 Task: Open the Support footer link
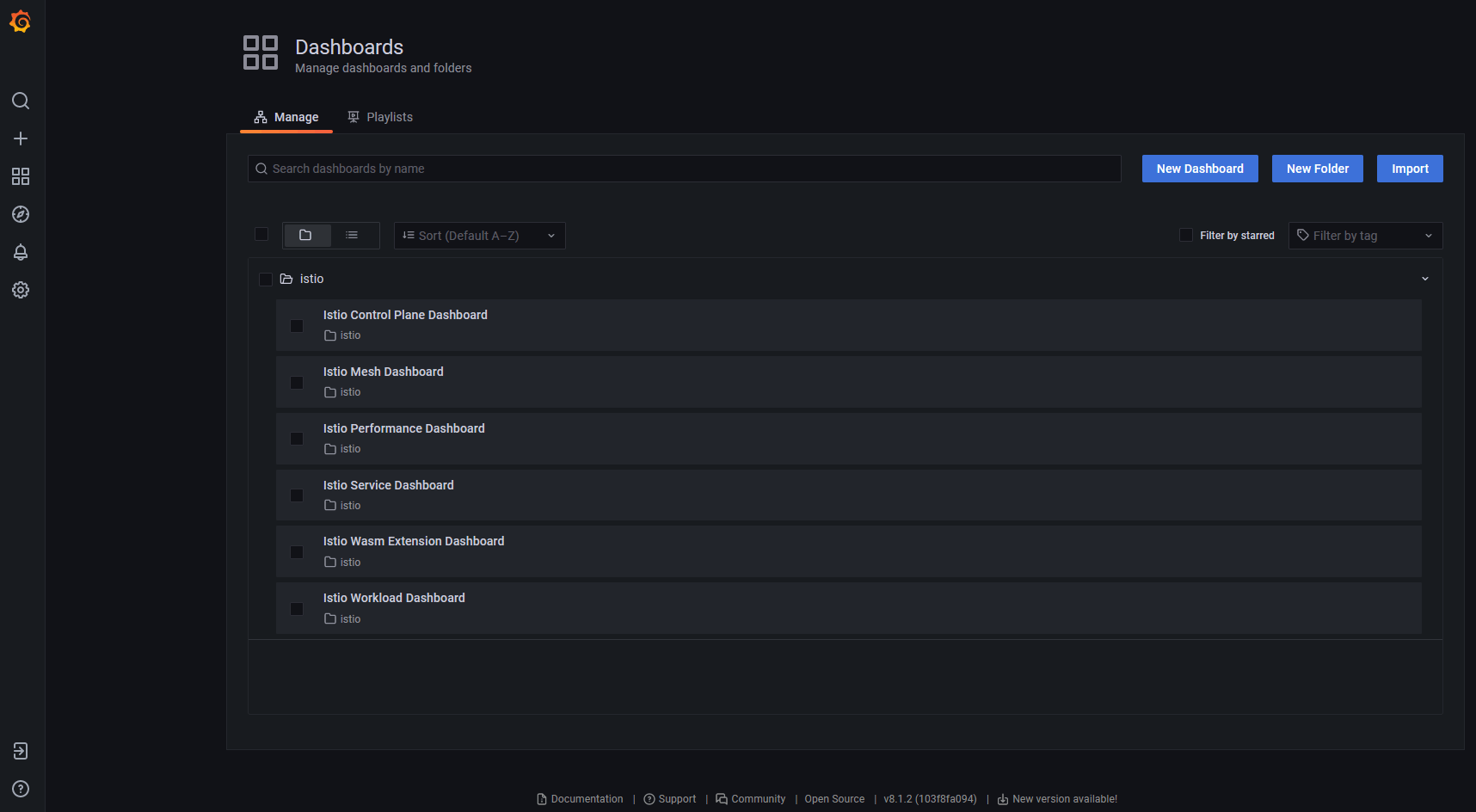tap(670, 799)
